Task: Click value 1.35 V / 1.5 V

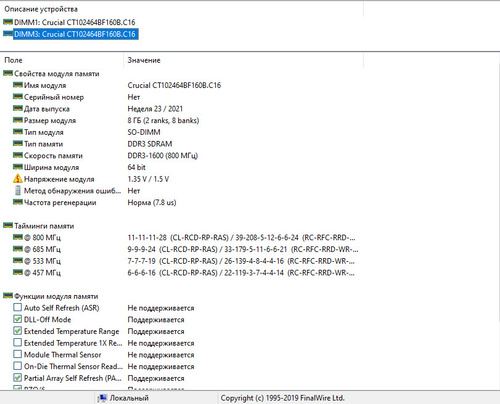Action: 148,179
